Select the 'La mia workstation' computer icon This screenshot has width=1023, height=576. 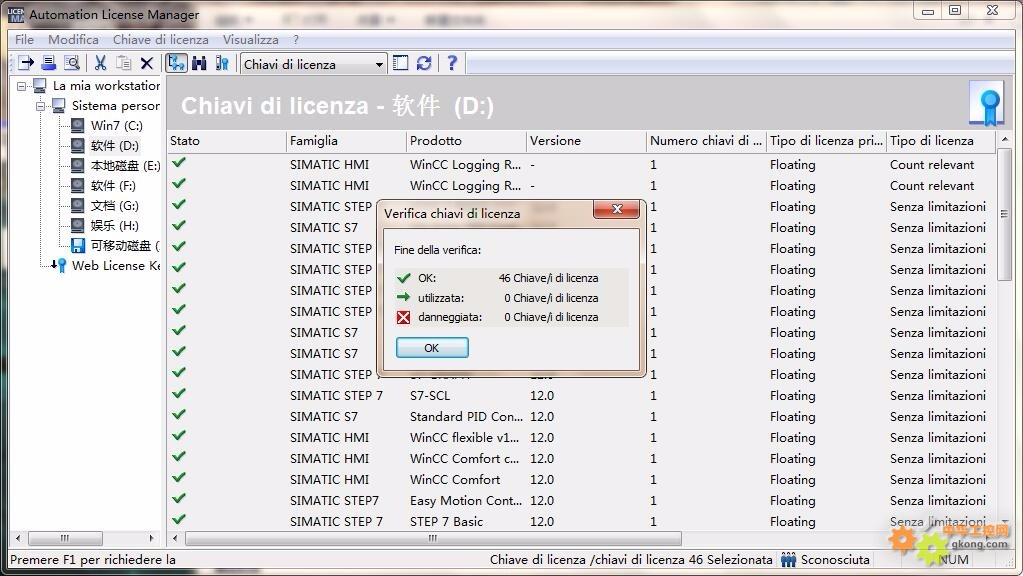coord(40,85)
